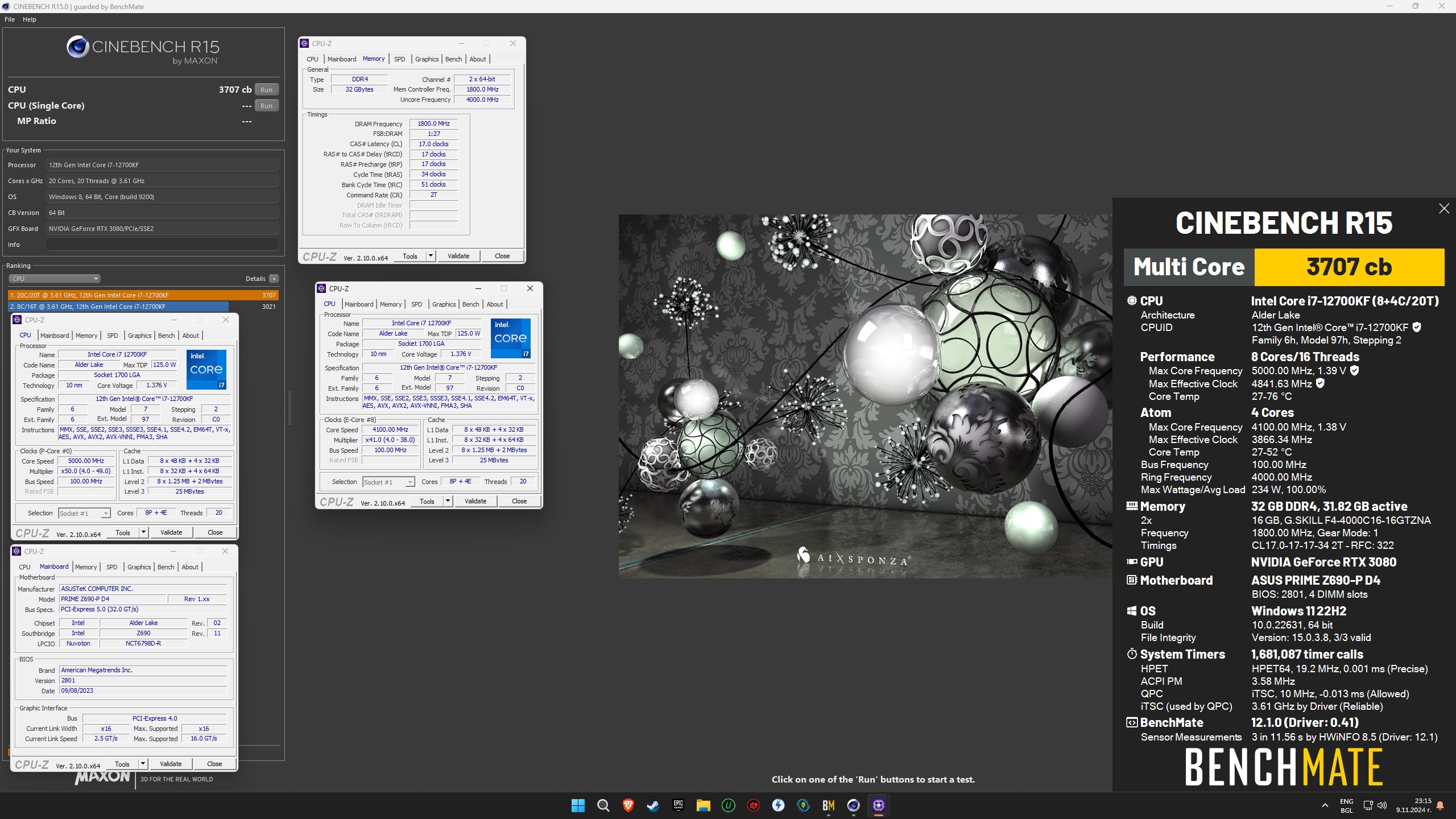Image resolution: width=1456 pixels, height=819 pixels.
Task: Click the green U icon in taskbar
Action: point(728,805)
